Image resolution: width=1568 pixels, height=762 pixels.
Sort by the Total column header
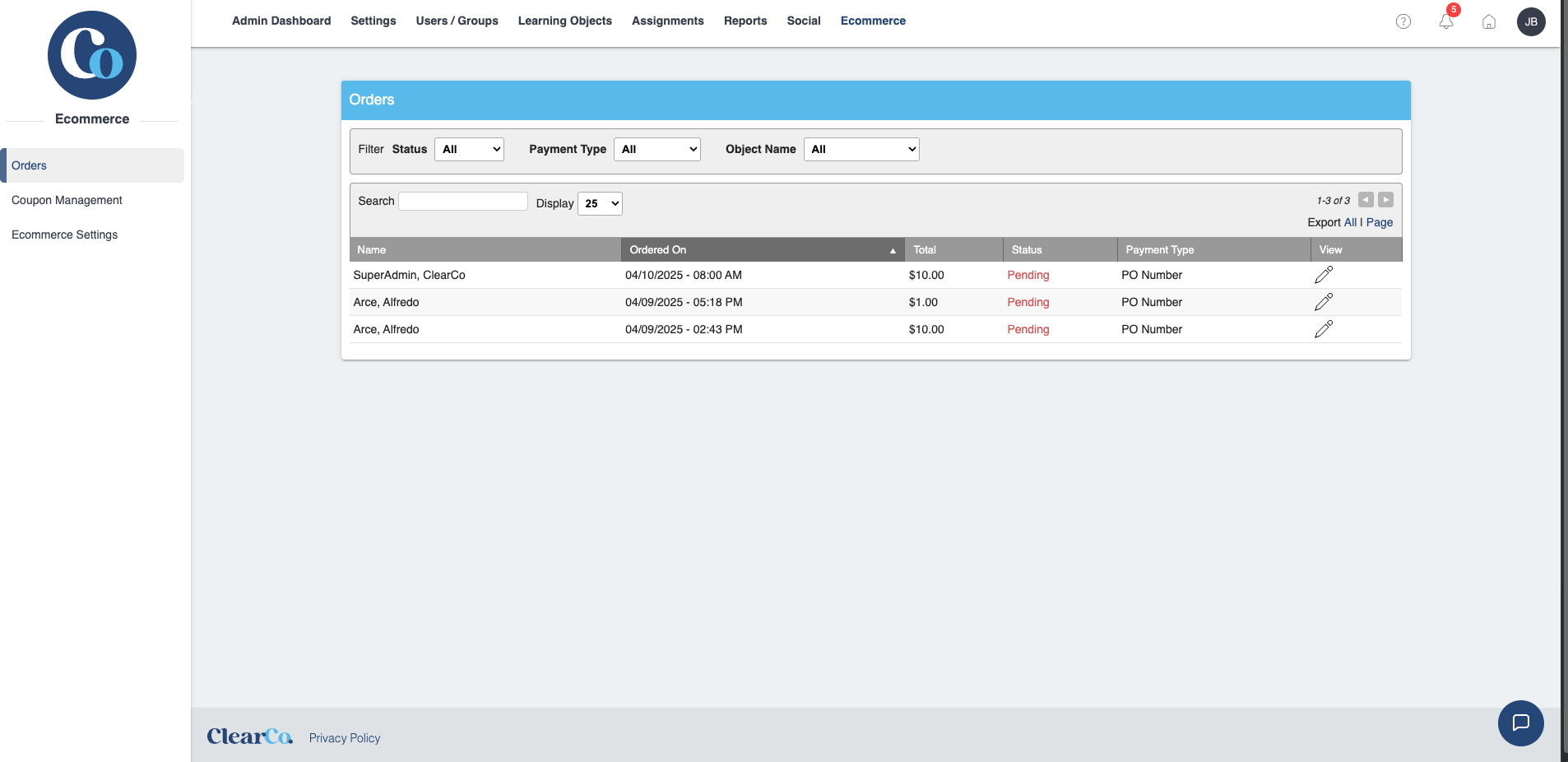pyautogui.click(x=953, y=249)
